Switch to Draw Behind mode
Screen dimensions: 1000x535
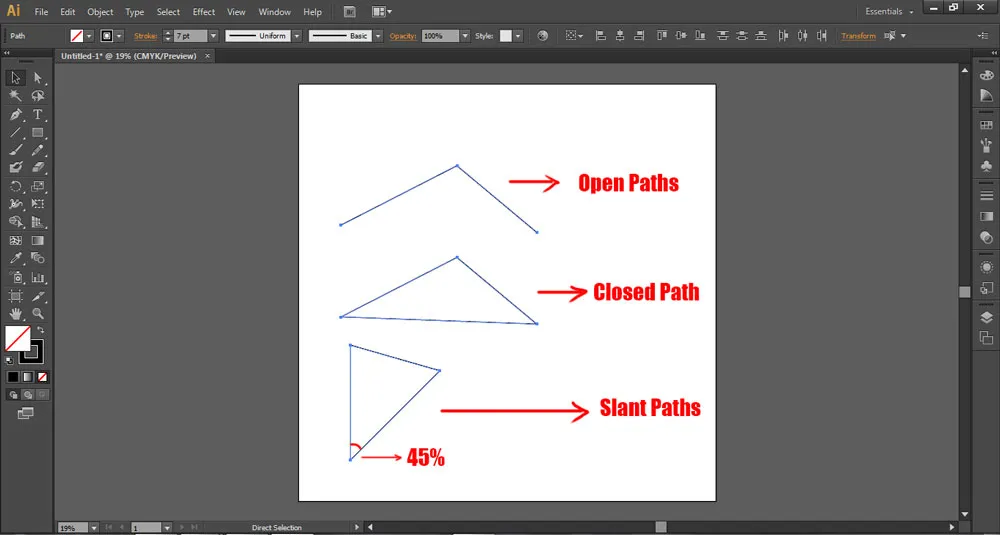click(x=27, y=395)
